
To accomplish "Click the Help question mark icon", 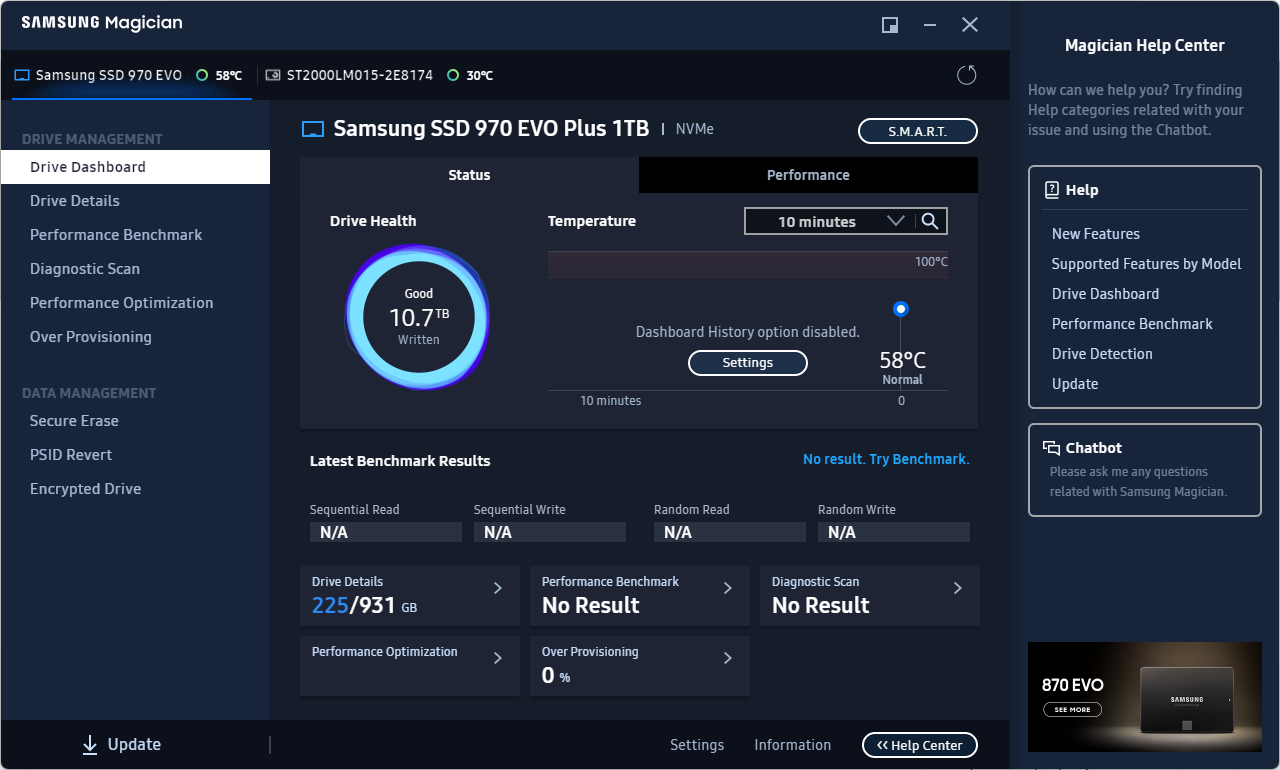I will pos(1054,189).
